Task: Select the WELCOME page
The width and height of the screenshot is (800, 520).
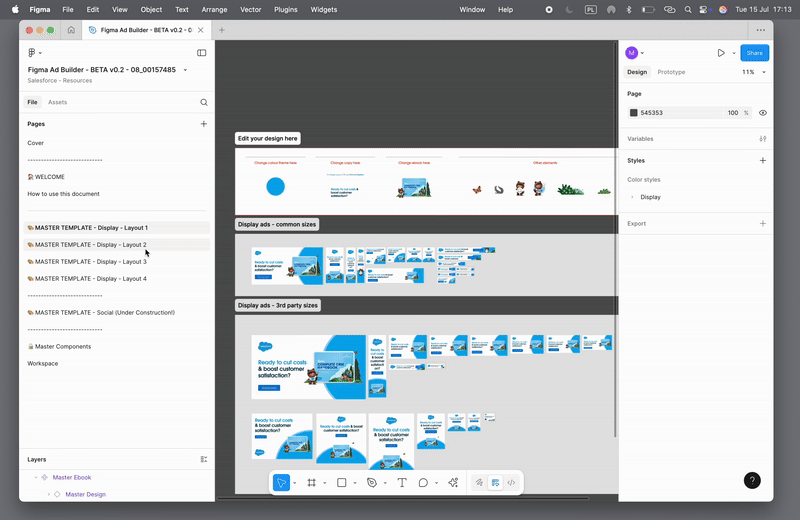Action: pyautogui.click(x=116, y=177)
